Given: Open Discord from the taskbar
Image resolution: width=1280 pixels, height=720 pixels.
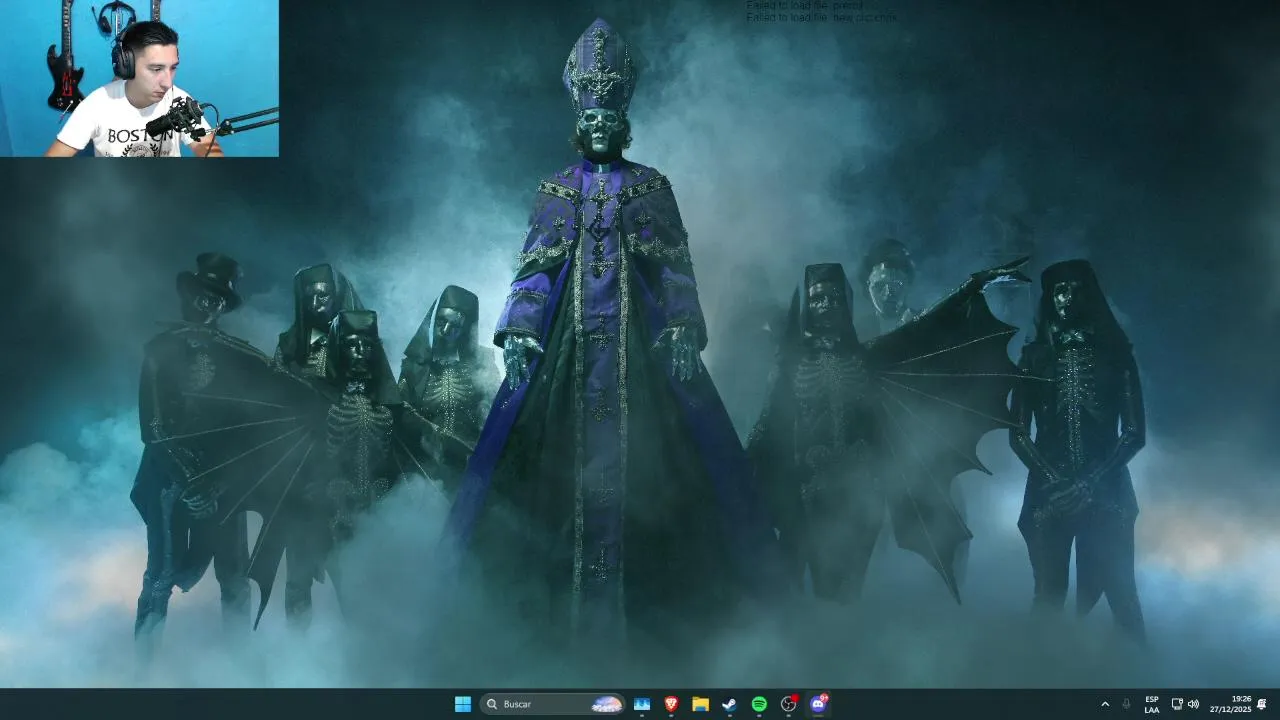Looking at the screenshot, I should pyautogui.click(x=818, y=704).
